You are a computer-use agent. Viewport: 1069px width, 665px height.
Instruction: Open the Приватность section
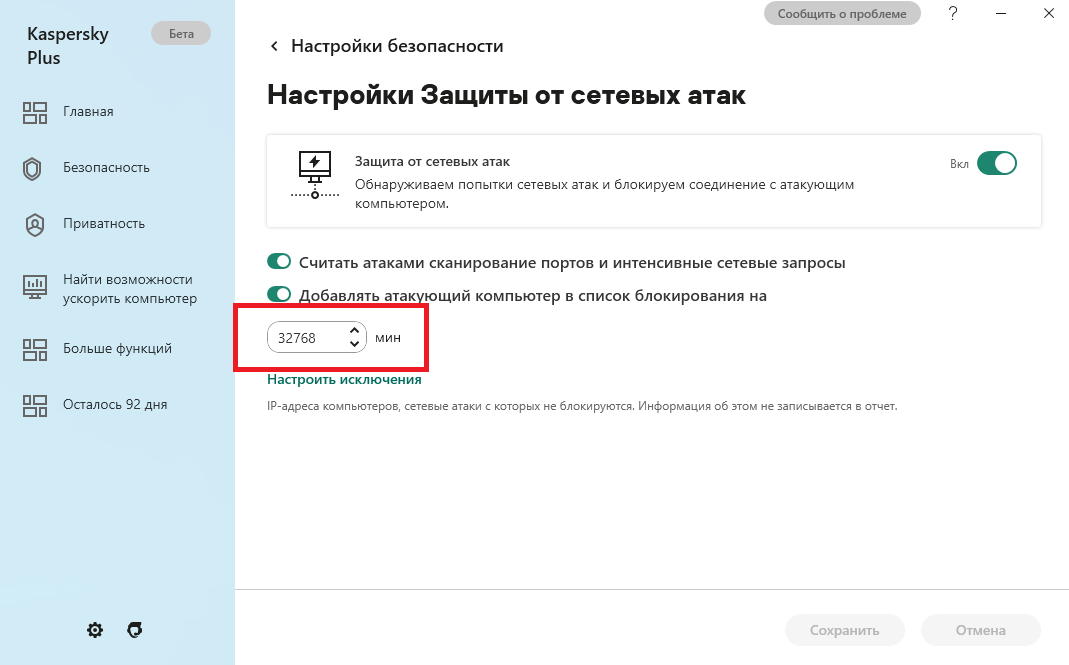104,223
